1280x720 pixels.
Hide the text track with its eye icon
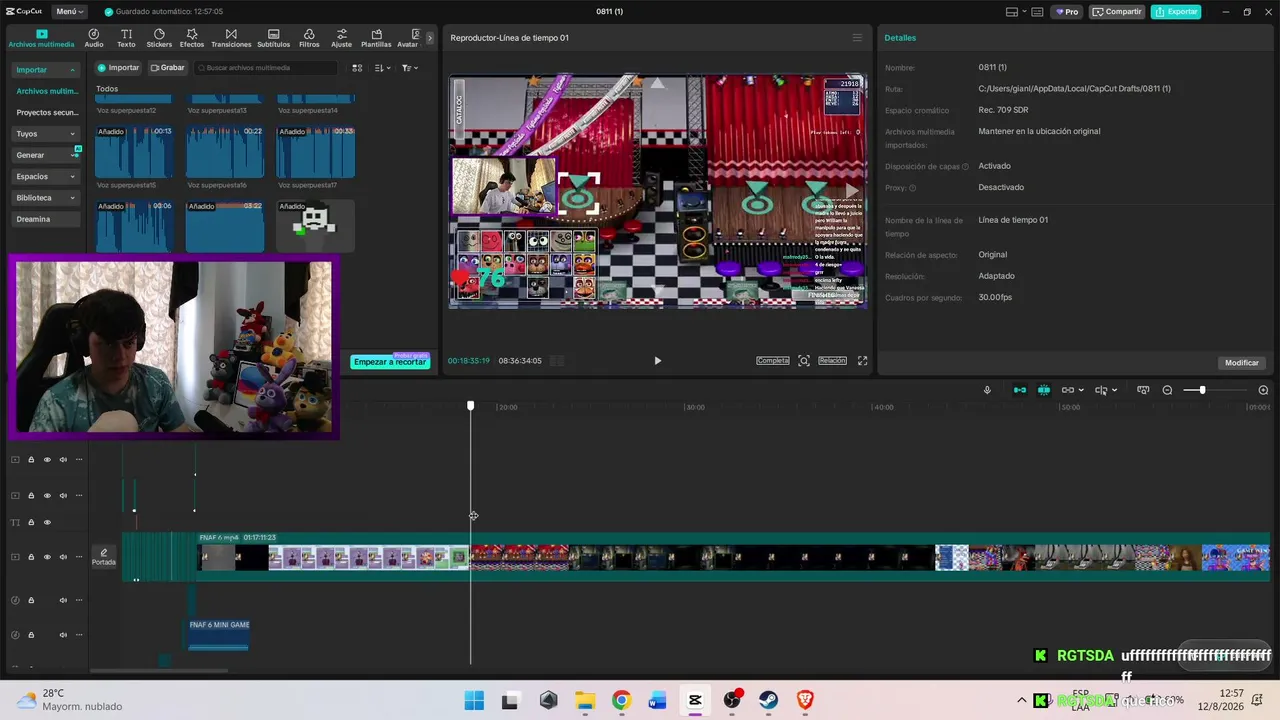47,522
